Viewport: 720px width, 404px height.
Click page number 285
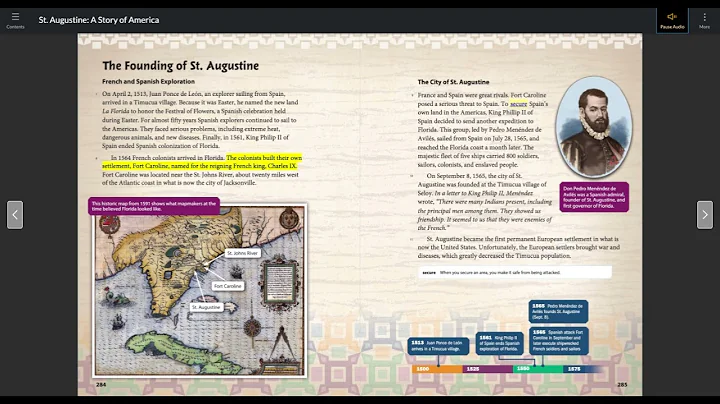pyautogui.click(x=622, y=385)
